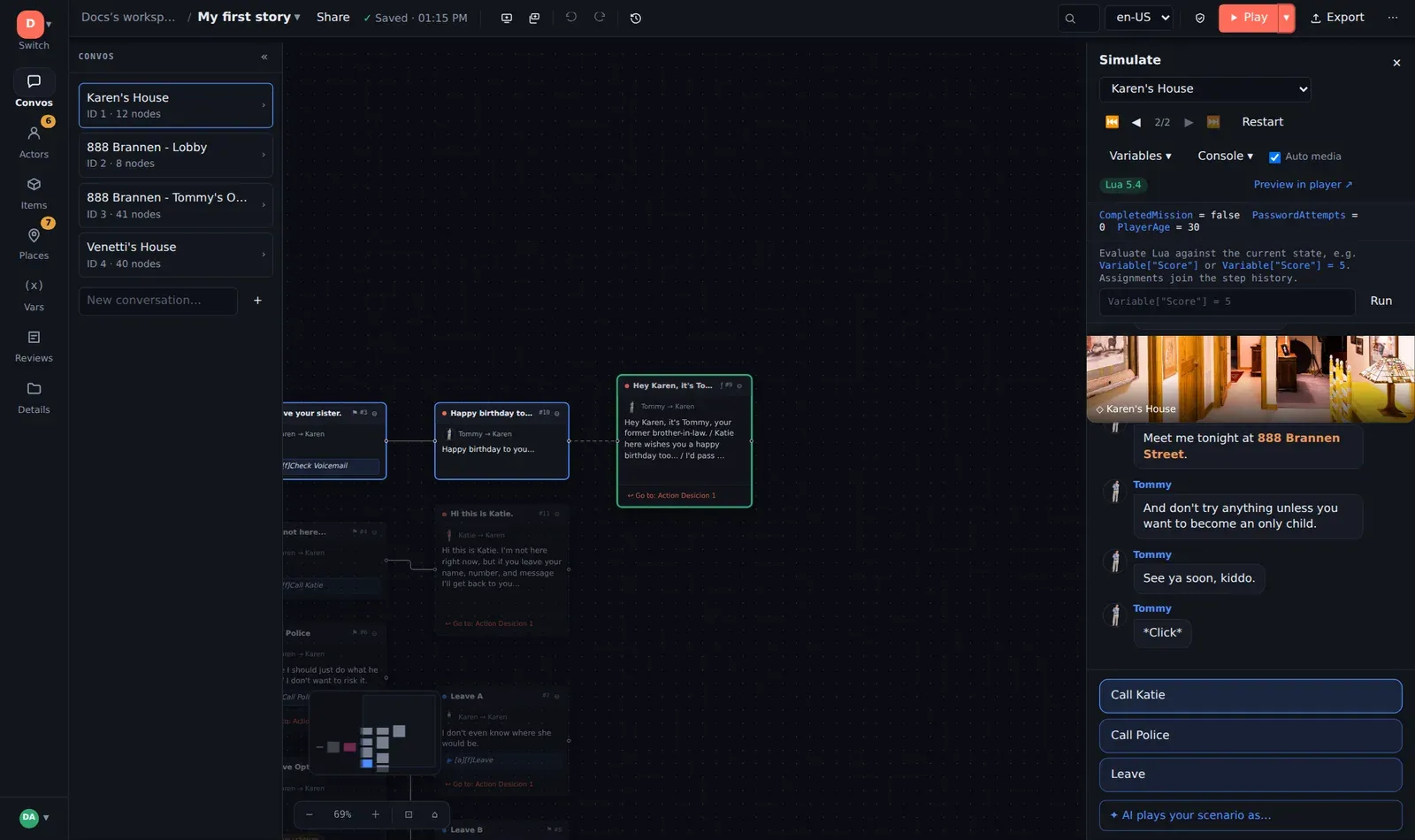1415x840 pixels.
Task: Click the shield validation icon beside en-US
Action: [1200, 18]
